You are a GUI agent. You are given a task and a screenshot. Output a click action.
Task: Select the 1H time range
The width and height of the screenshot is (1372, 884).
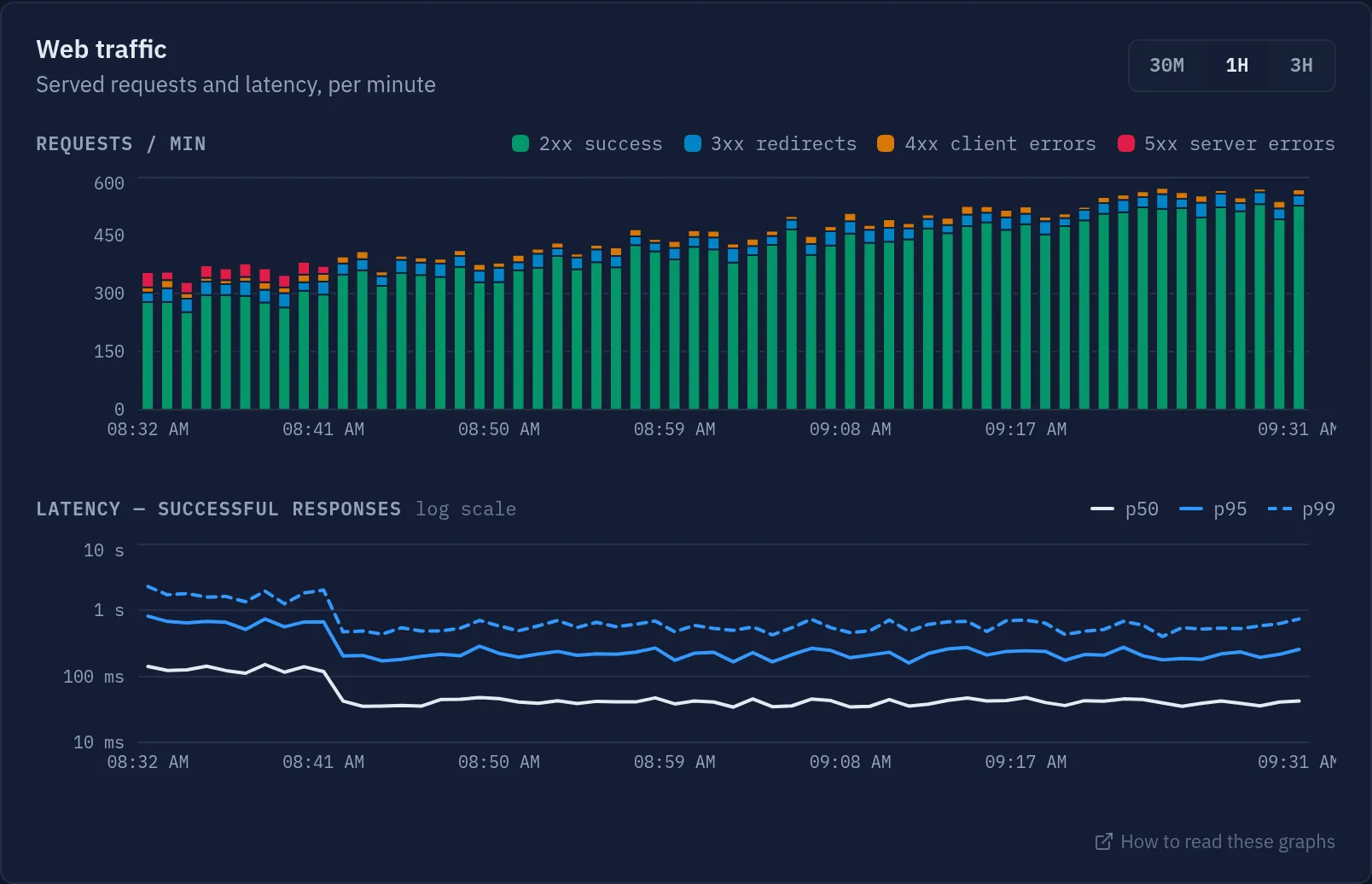tap(1236, 66)
